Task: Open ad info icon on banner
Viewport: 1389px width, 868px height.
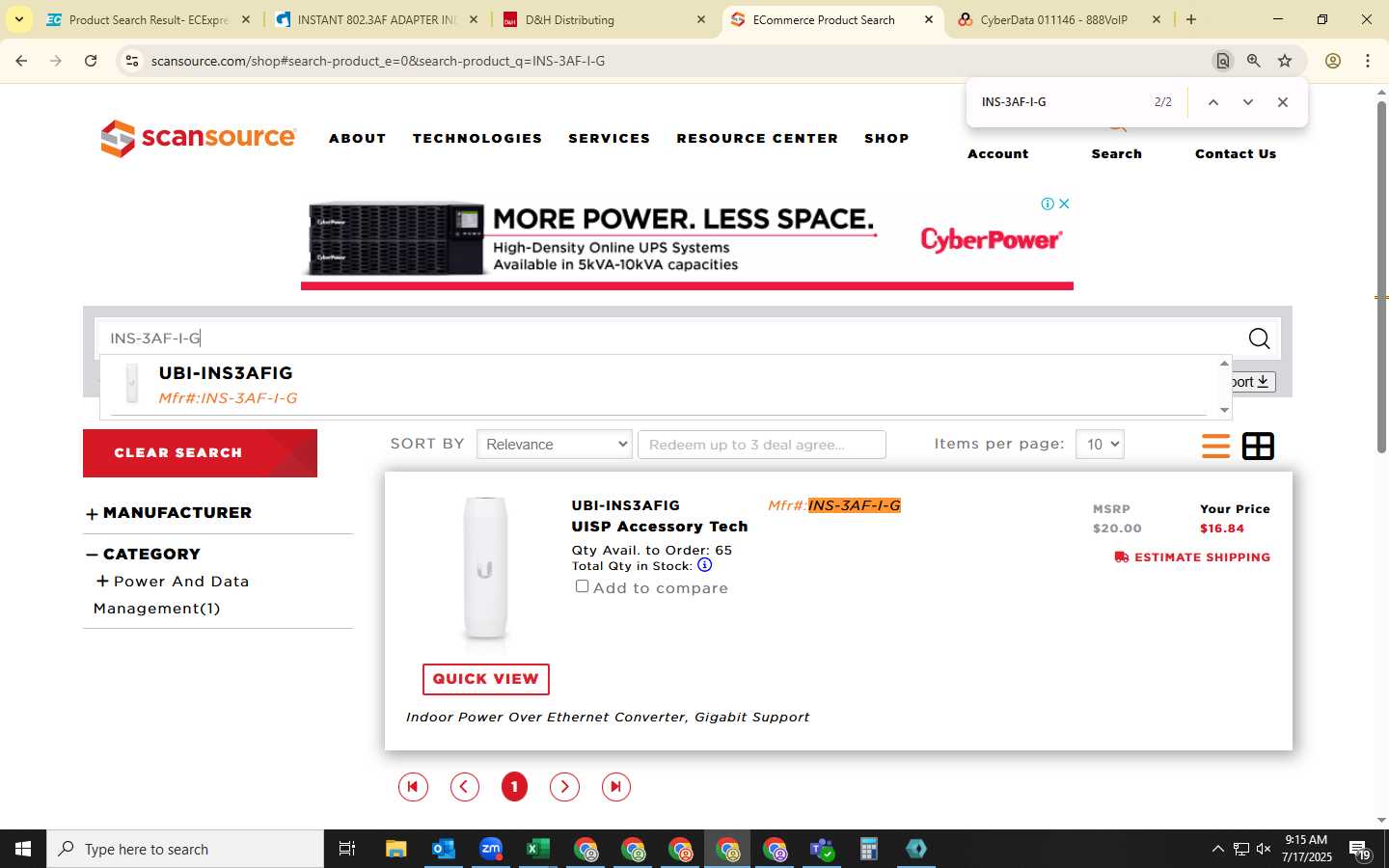Action: click(x=1048, y=203)
